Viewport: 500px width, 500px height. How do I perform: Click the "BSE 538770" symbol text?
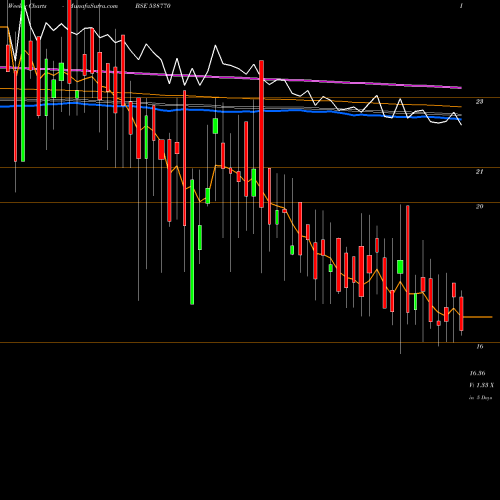[153, 6]
